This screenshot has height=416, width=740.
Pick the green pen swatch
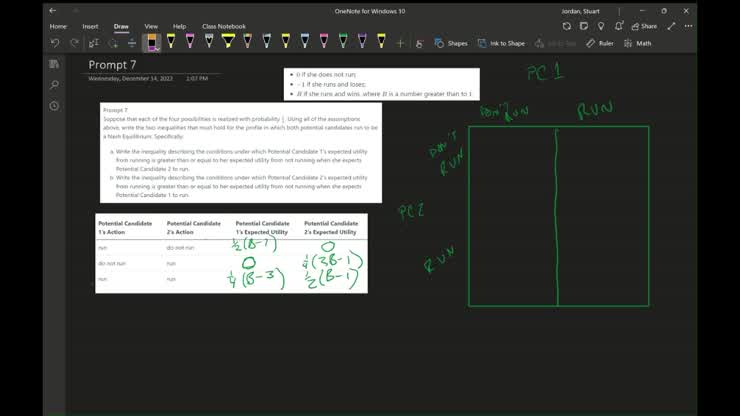[343, 42]
